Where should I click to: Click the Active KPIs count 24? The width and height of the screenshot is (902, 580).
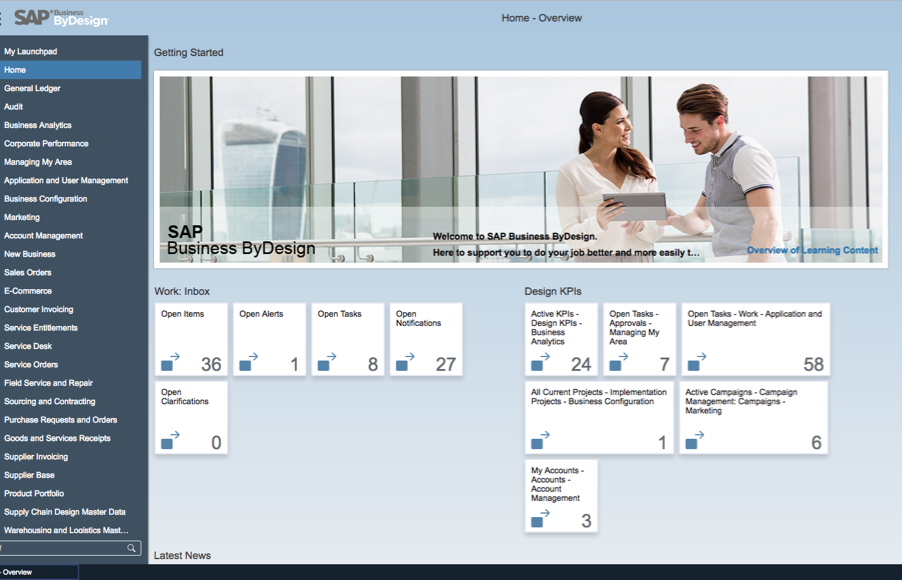(581, 364)
